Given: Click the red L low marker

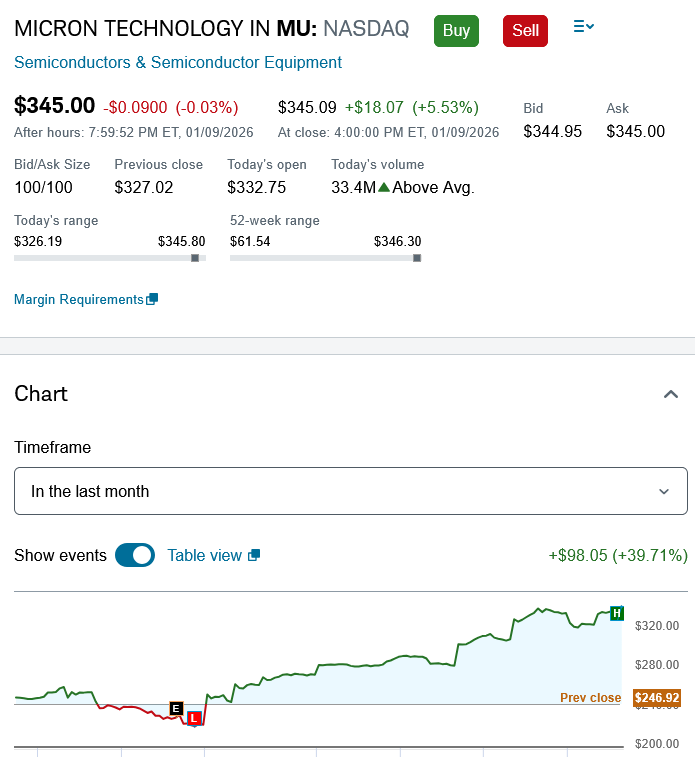Looking at the screenshot, I should [x=194, y=718].
